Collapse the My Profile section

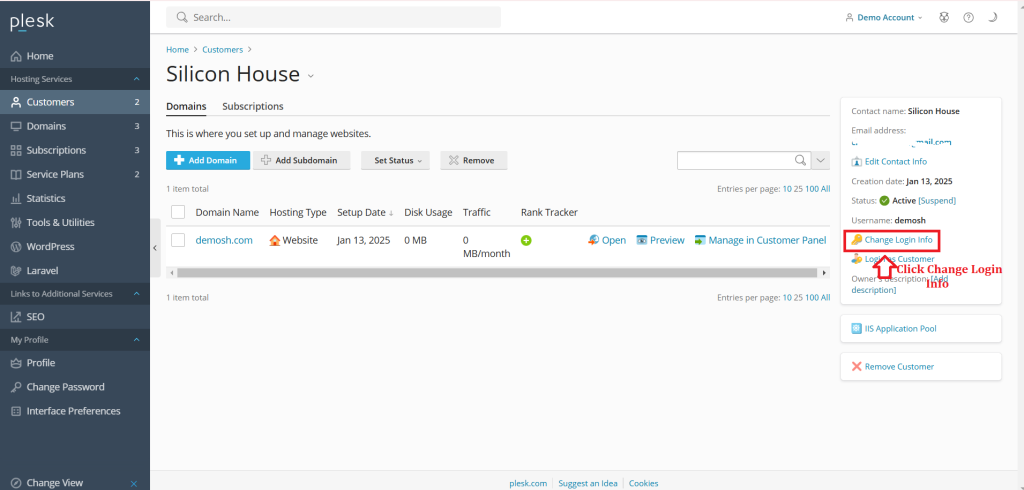[x=136, y=340]
